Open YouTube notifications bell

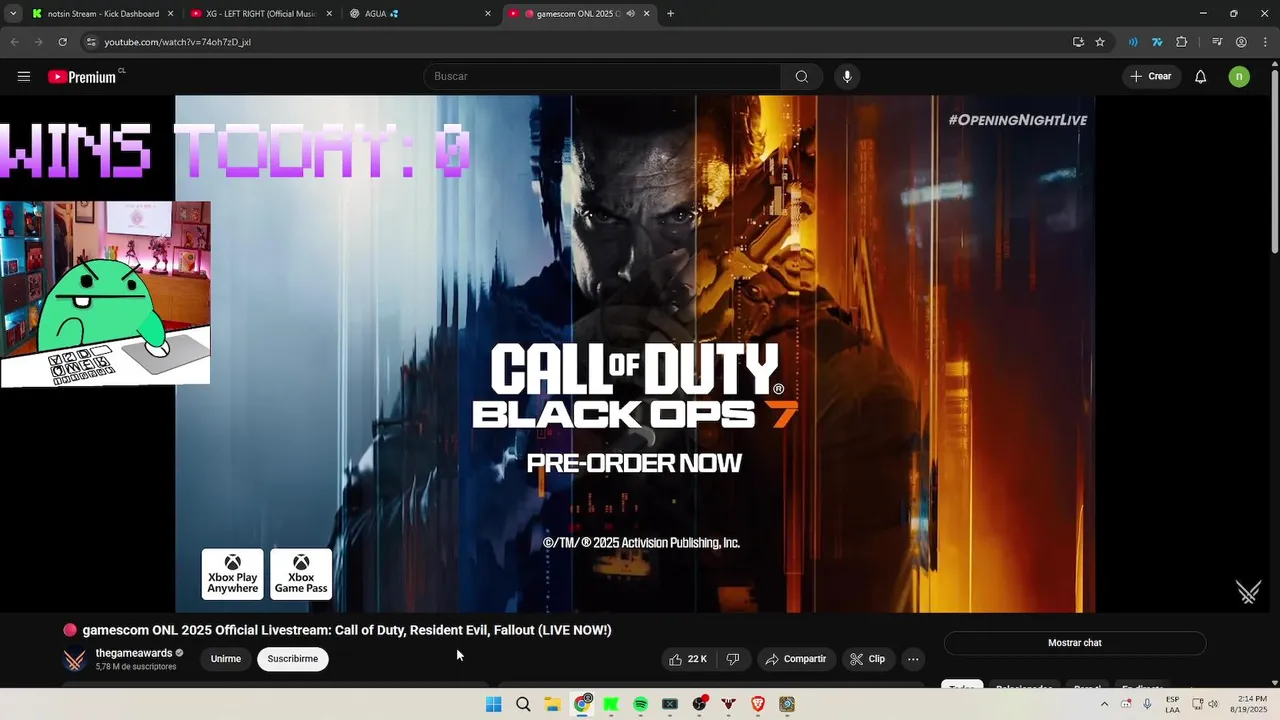coord(1201,76)
